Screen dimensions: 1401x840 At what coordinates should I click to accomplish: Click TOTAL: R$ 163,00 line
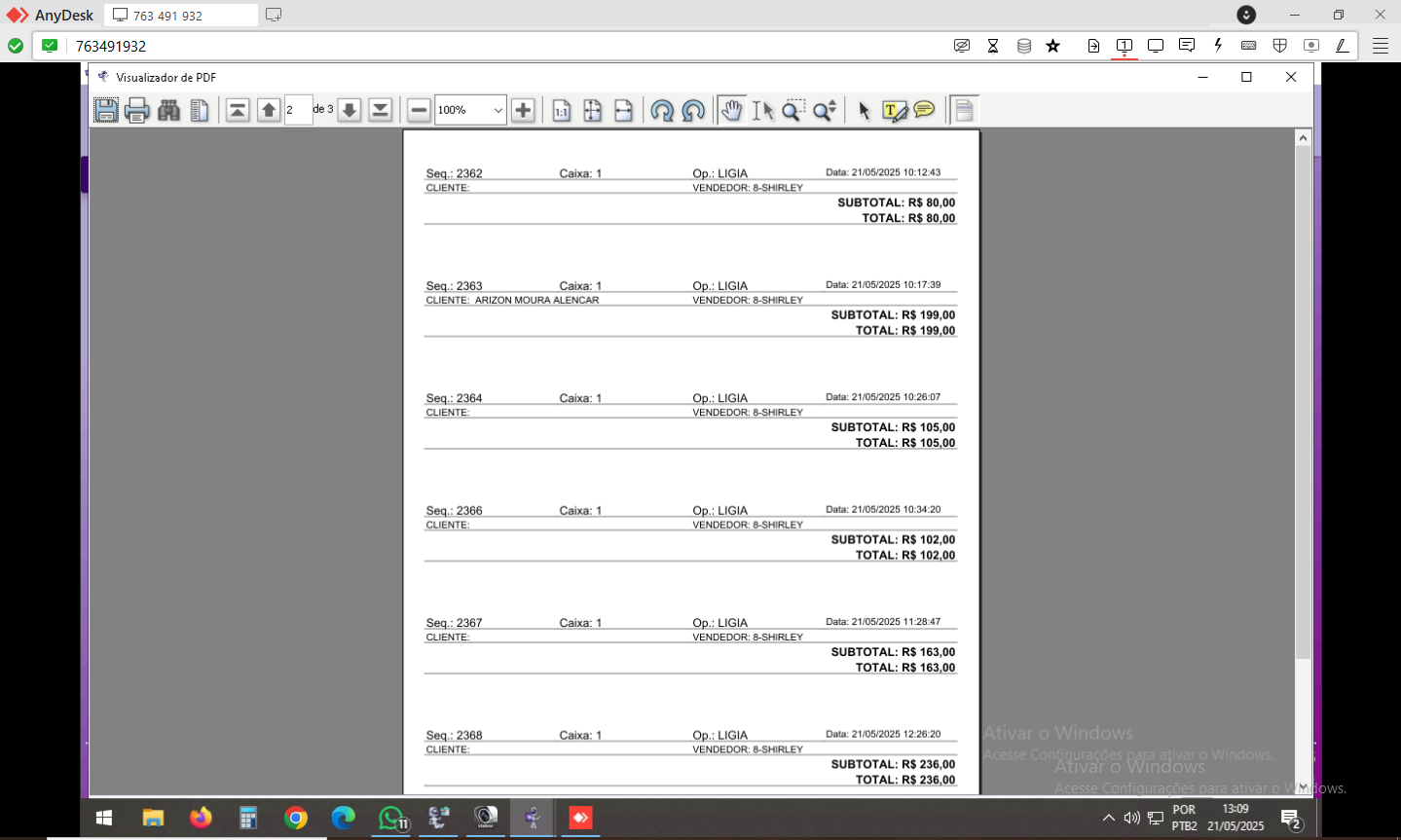point(905,668)
